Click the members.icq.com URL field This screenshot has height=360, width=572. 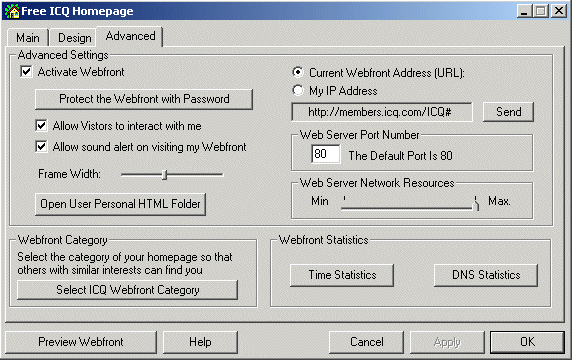tap(382, 112)
